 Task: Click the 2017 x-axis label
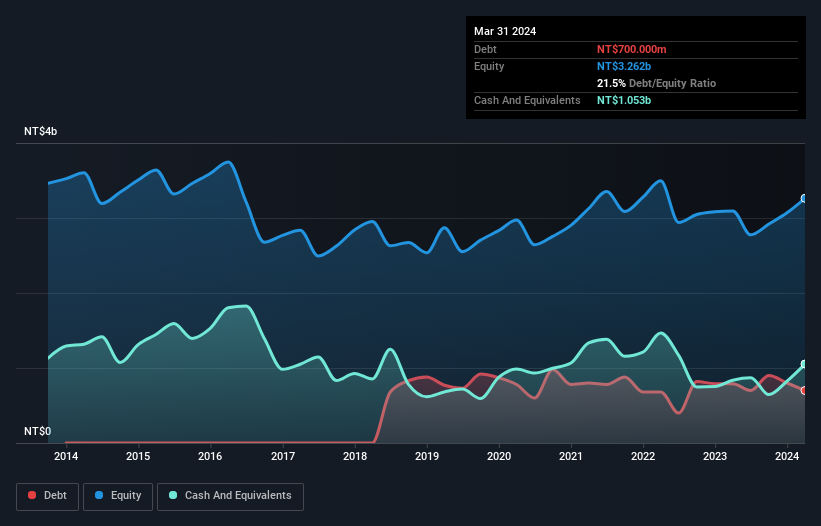pyautogui.click(x=283, y=456)
